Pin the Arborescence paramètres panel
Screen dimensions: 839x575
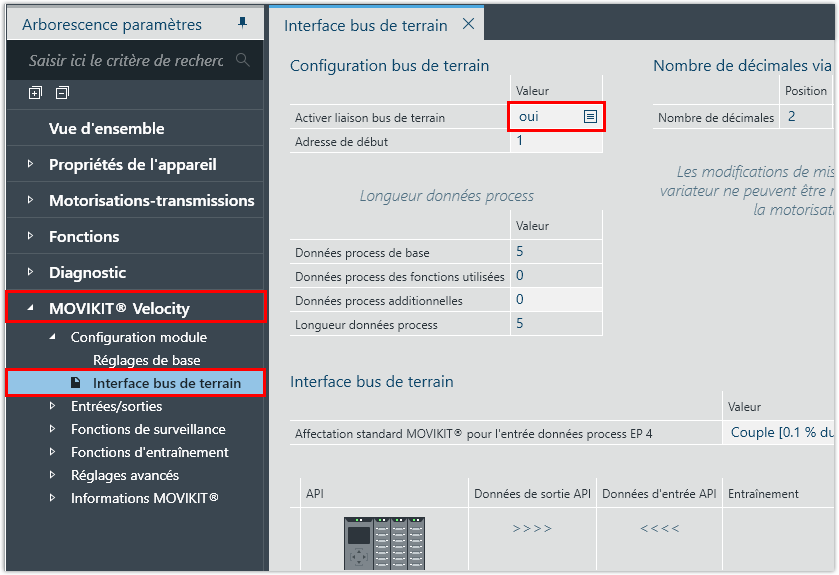click(x=242, y=24)
